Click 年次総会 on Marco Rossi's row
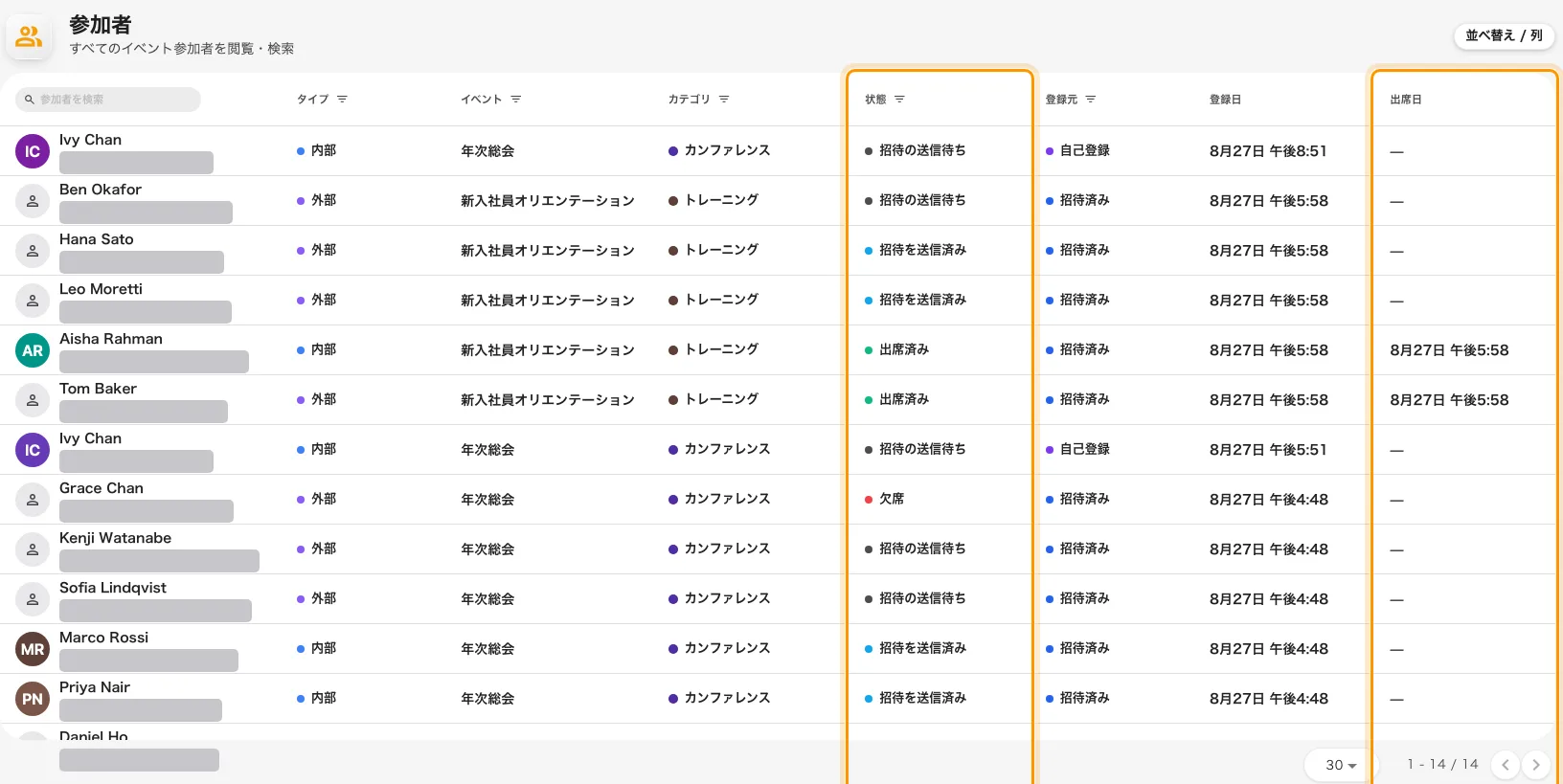The width and height of the screenshot is (1563, 784). click(487, 649)
